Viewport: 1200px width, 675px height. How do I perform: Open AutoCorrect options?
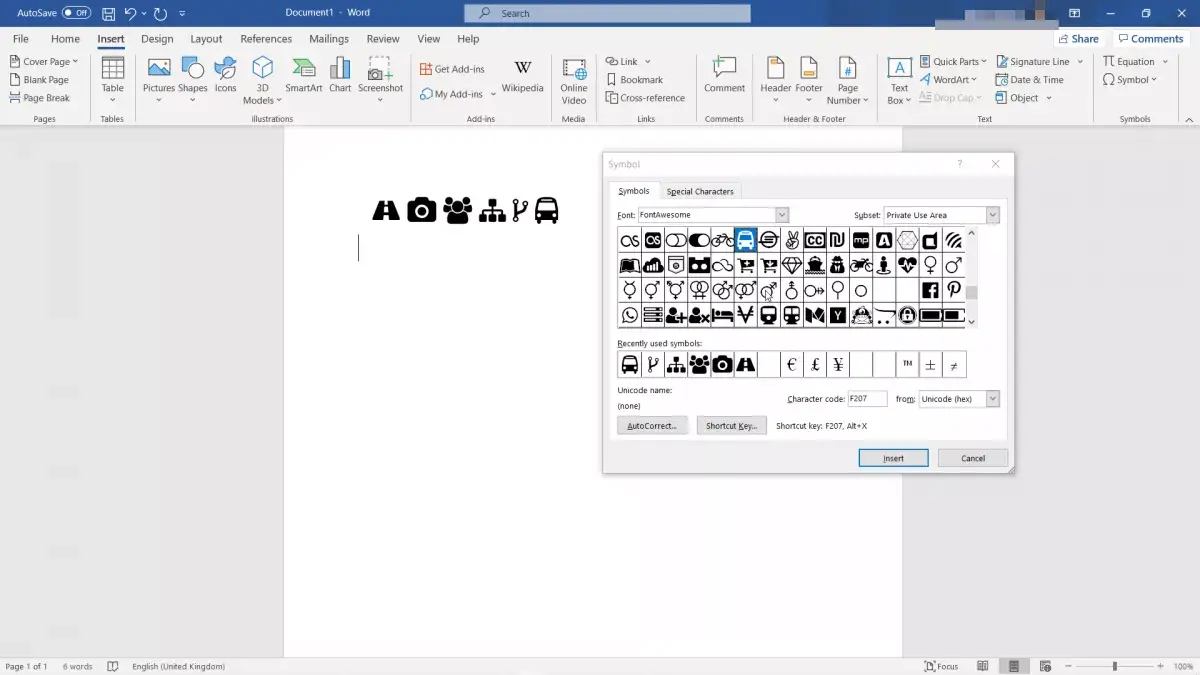pyautogui.click(x=652, y=426)
